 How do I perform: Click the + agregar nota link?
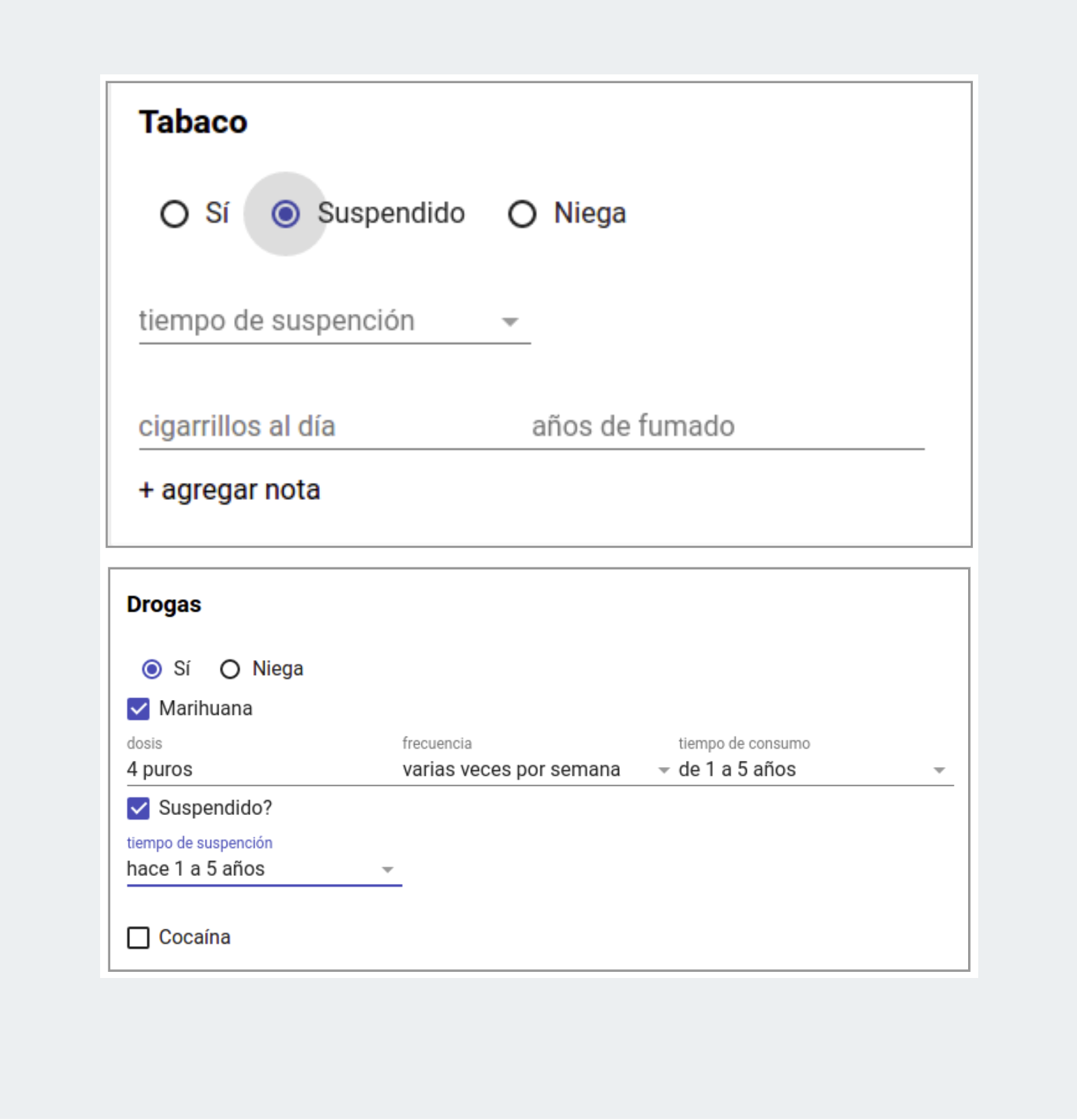click(x=230, y=490)
